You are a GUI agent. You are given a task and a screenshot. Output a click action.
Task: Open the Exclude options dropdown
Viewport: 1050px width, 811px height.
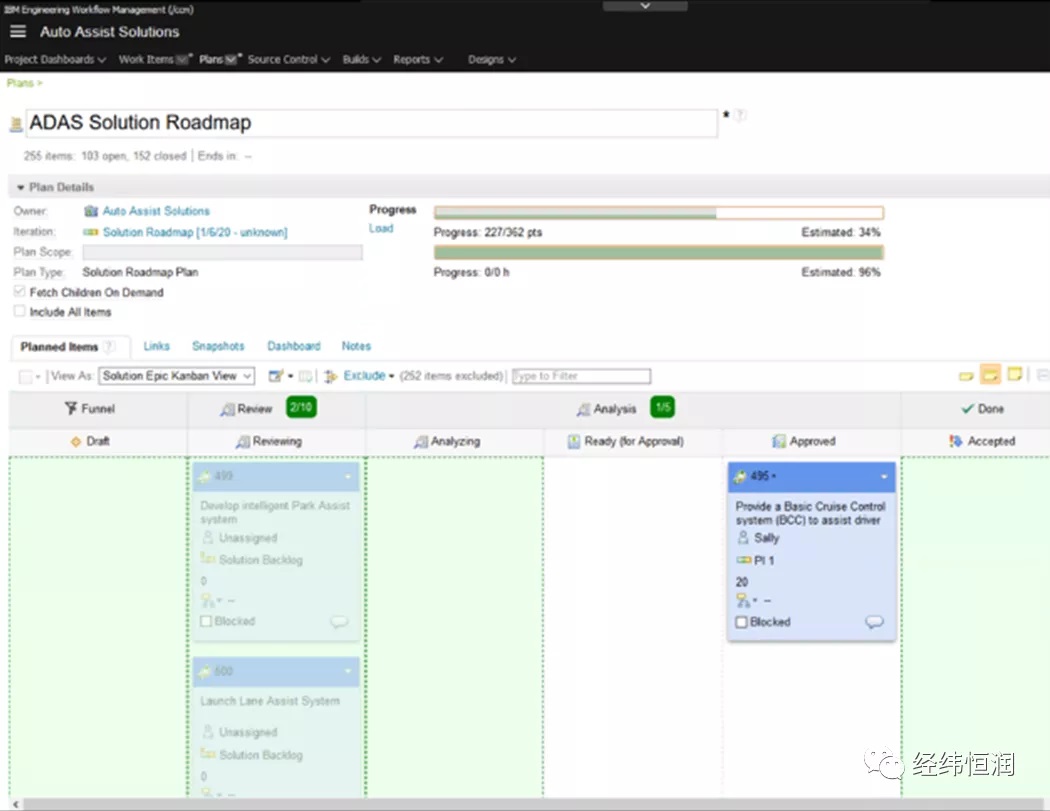pyautogui.click(x=392, y=376)
